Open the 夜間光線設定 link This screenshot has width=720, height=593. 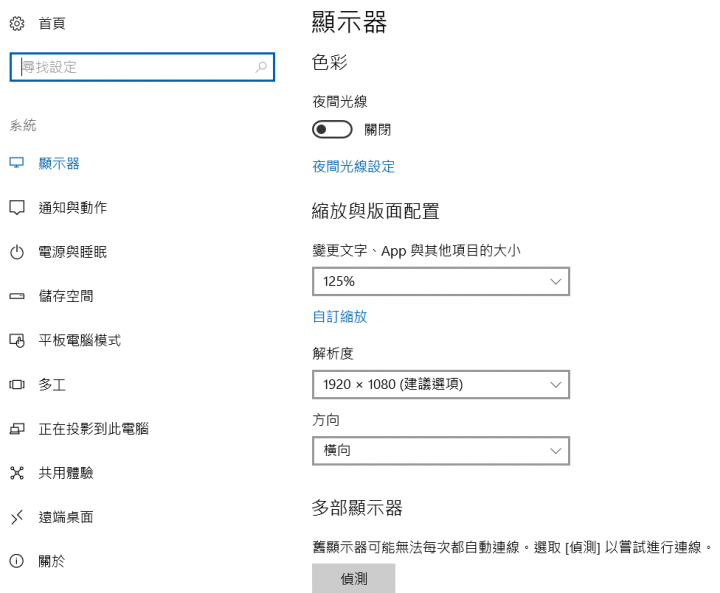click(354, 166)
